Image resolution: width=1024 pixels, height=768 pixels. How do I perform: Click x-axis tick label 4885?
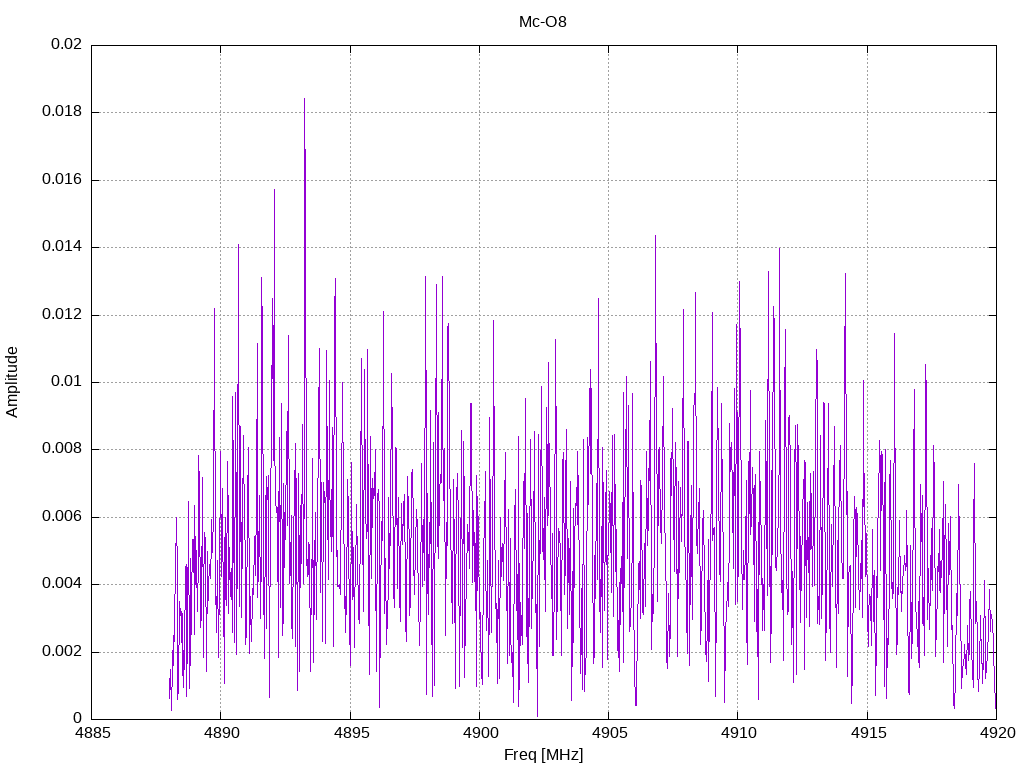[91, 733]
